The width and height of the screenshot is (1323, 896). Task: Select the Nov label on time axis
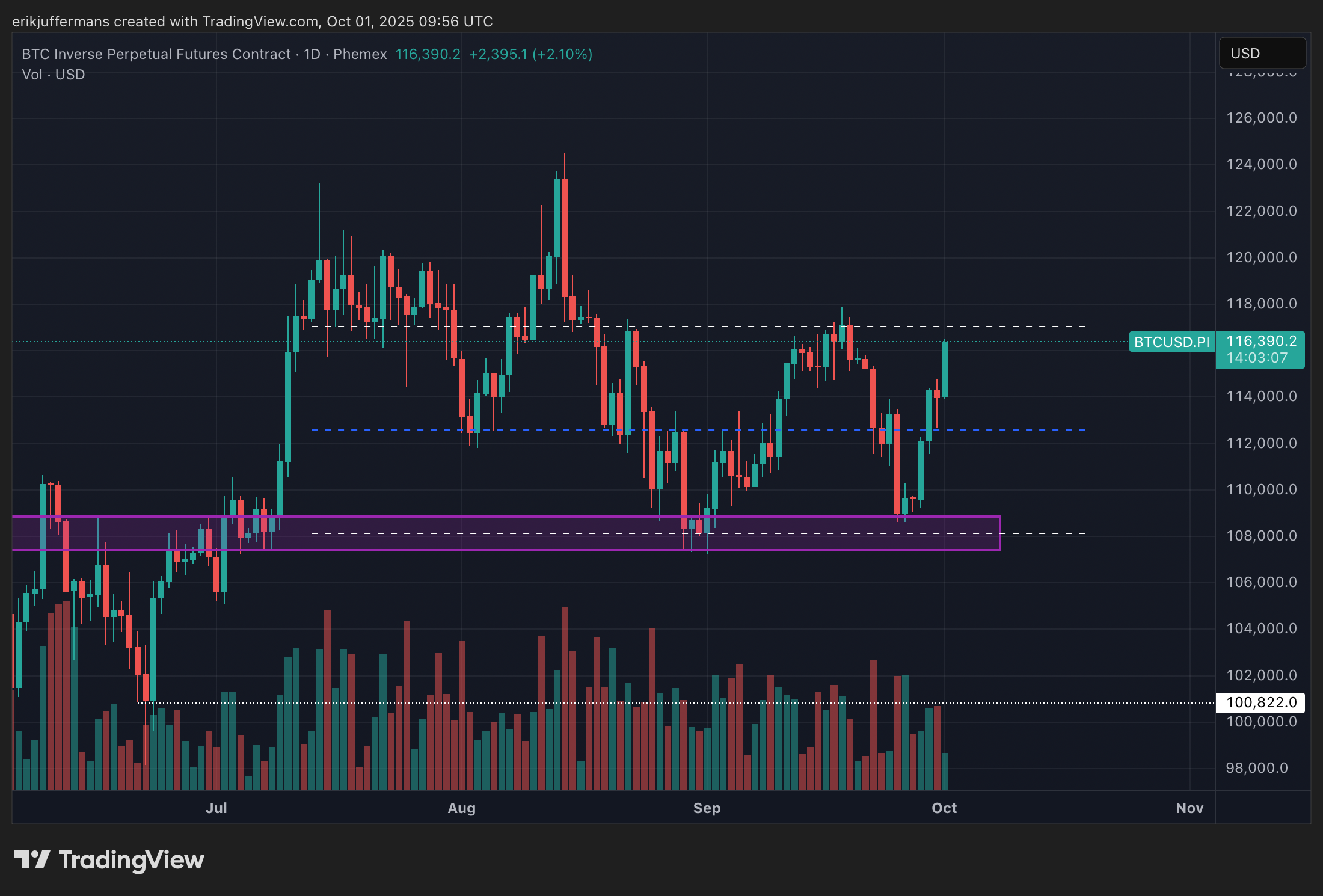tap(1189, 808)
